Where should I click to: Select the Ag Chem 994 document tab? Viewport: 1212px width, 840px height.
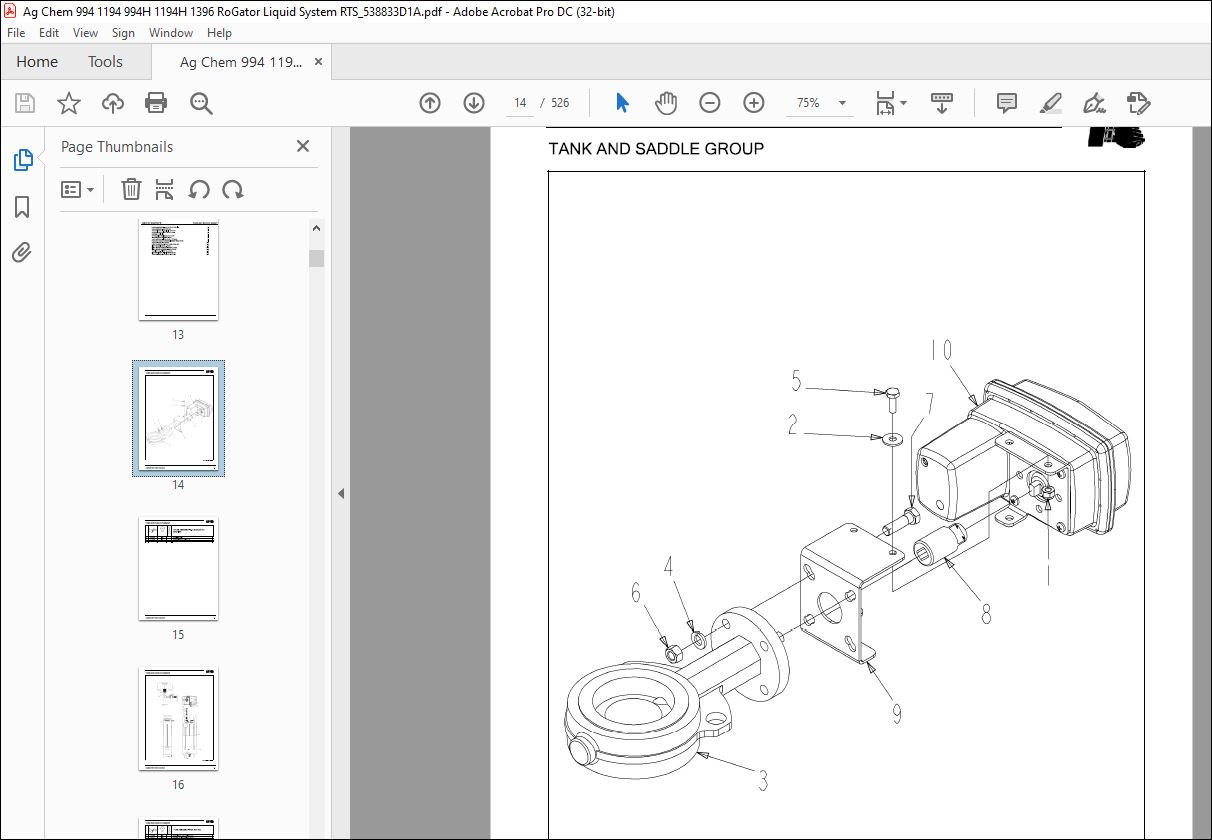[240, 62]
